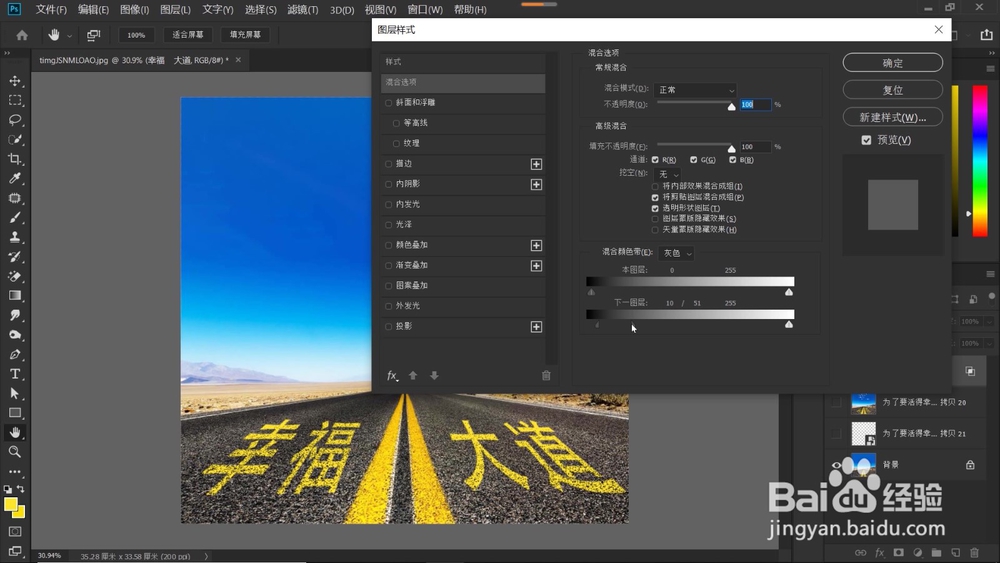
Task: Open the Image menu
Action: coord(135,10)
